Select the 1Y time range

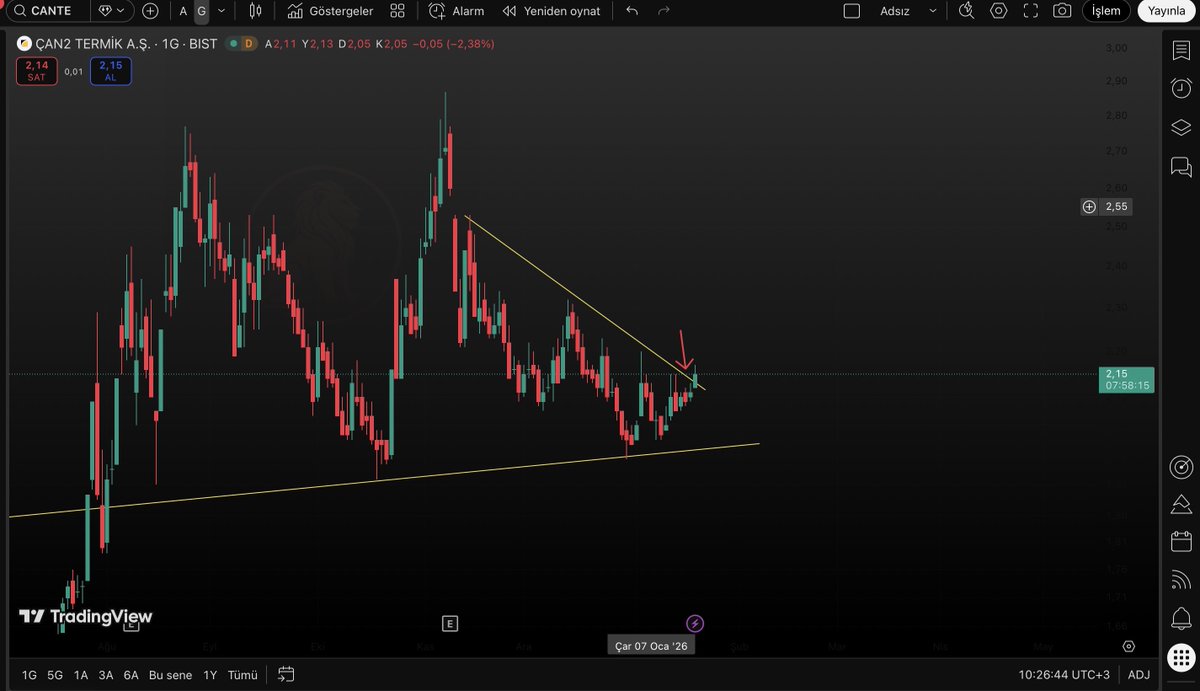tap(210, 675)
